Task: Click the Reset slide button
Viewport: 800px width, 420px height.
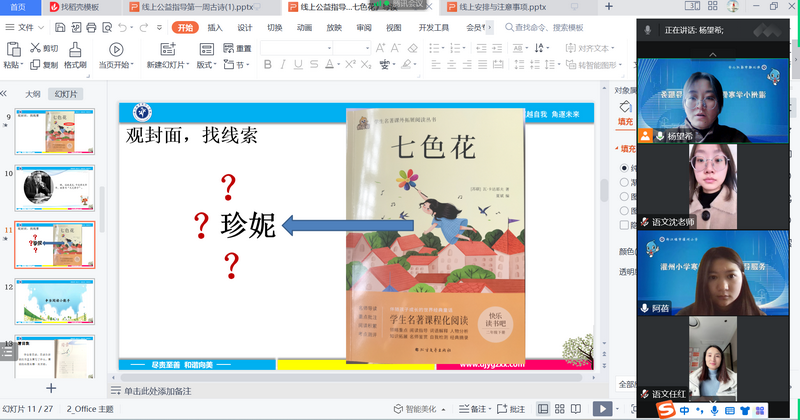Action: pyautogui.click(x=236, y=48)
